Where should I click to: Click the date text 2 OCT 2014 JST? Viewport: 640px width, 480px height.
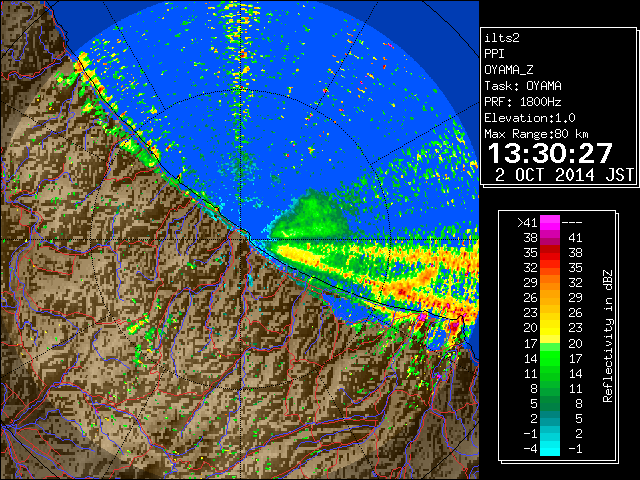click(564, 175)
